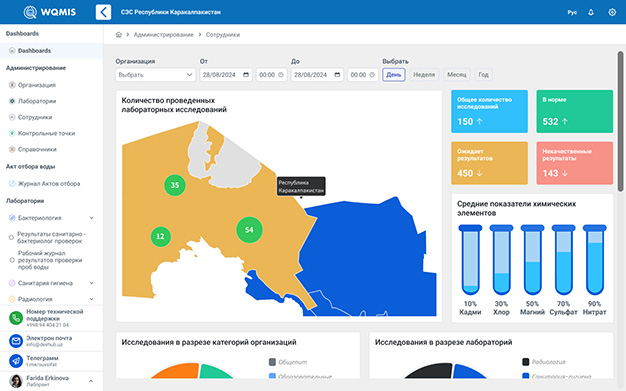626x391 pixels.
Task: Select Результаты санитарно-бактериолог проверок radio item
Action: coord(12,237)
